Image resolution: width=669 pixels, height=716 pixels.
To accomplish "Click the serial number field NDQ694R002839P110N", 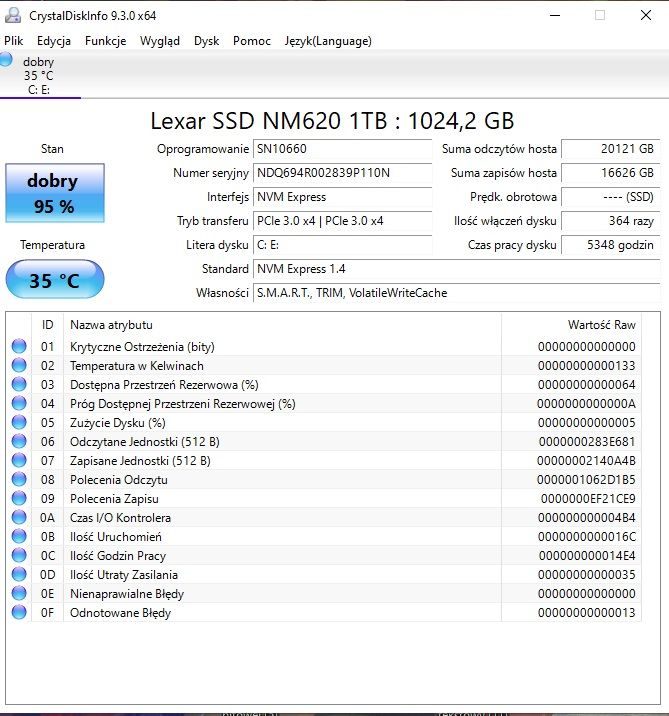I will 342,173.
